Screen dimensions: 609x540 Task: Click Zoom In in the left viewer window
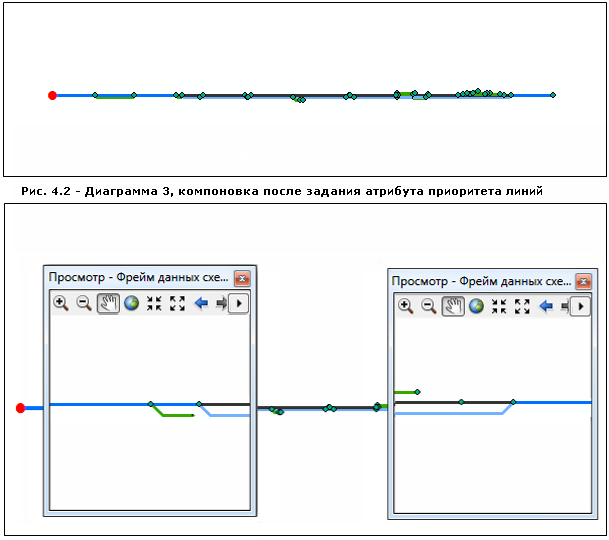[60, 303]
